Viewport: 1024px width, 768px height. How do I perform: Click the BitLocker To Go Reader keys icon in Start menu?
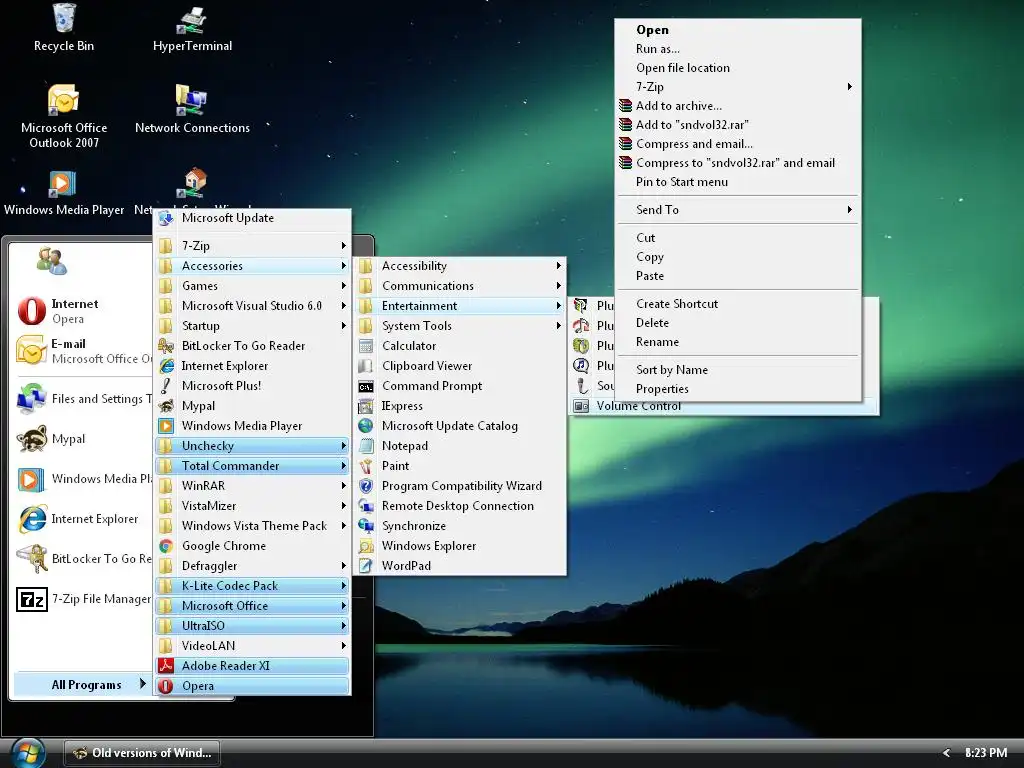(31, 558)
